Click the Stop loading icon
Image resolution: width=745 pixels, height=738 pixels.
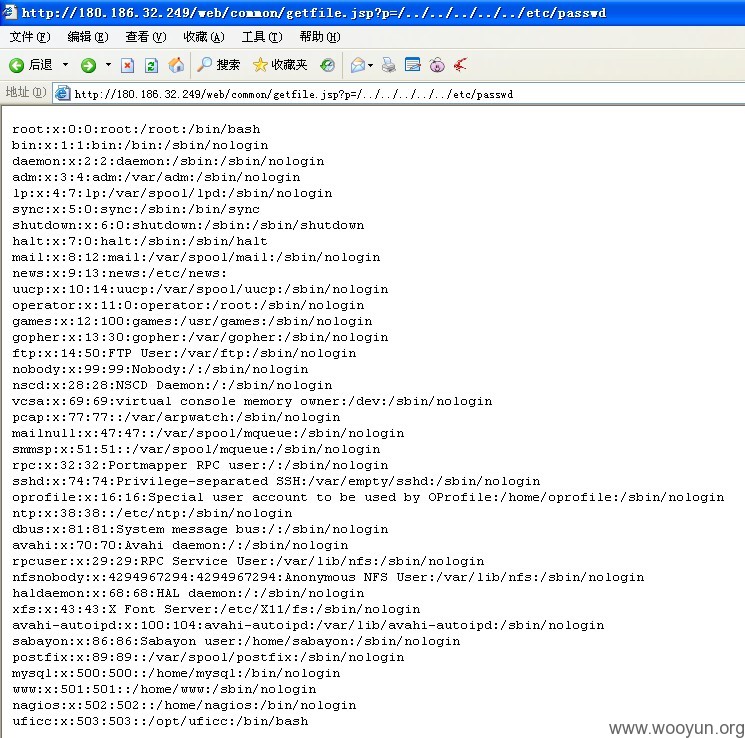pos(127,65)
